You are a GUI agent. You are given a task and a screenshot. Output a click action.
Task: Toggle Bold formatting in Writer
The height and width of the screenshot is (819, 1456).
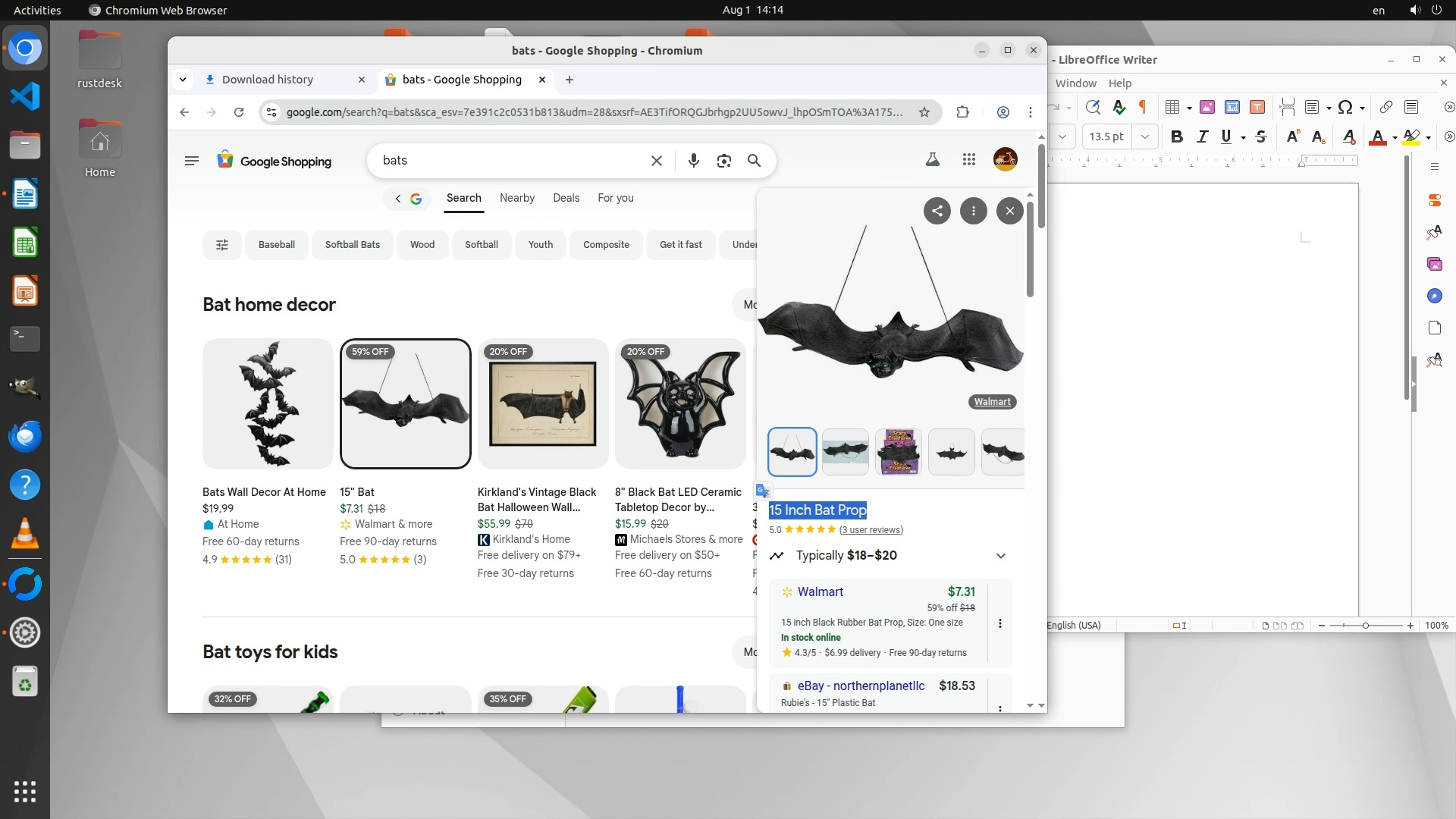click(x=1176, y=137)
